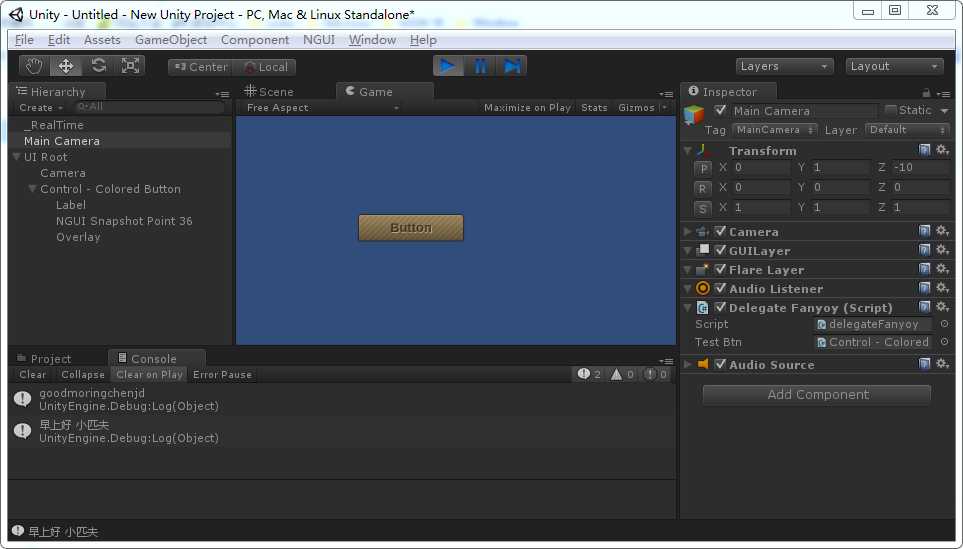
Task: Open Transform component gear settings
Action: 942,149
